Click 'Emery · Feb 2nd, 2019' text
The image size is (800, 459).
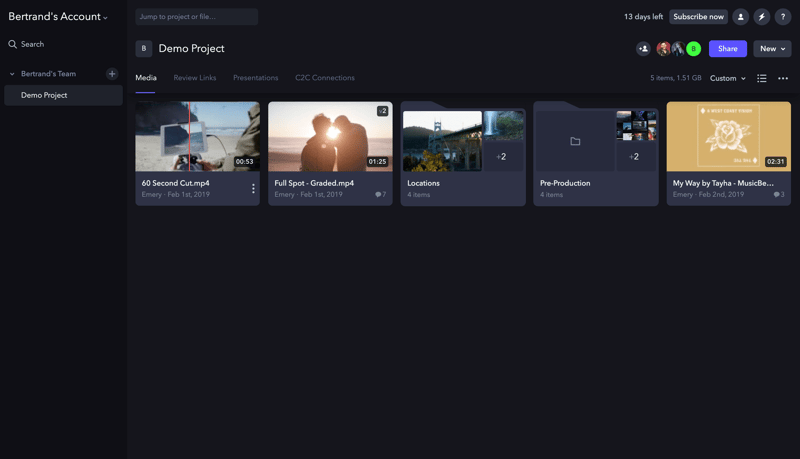708,194
